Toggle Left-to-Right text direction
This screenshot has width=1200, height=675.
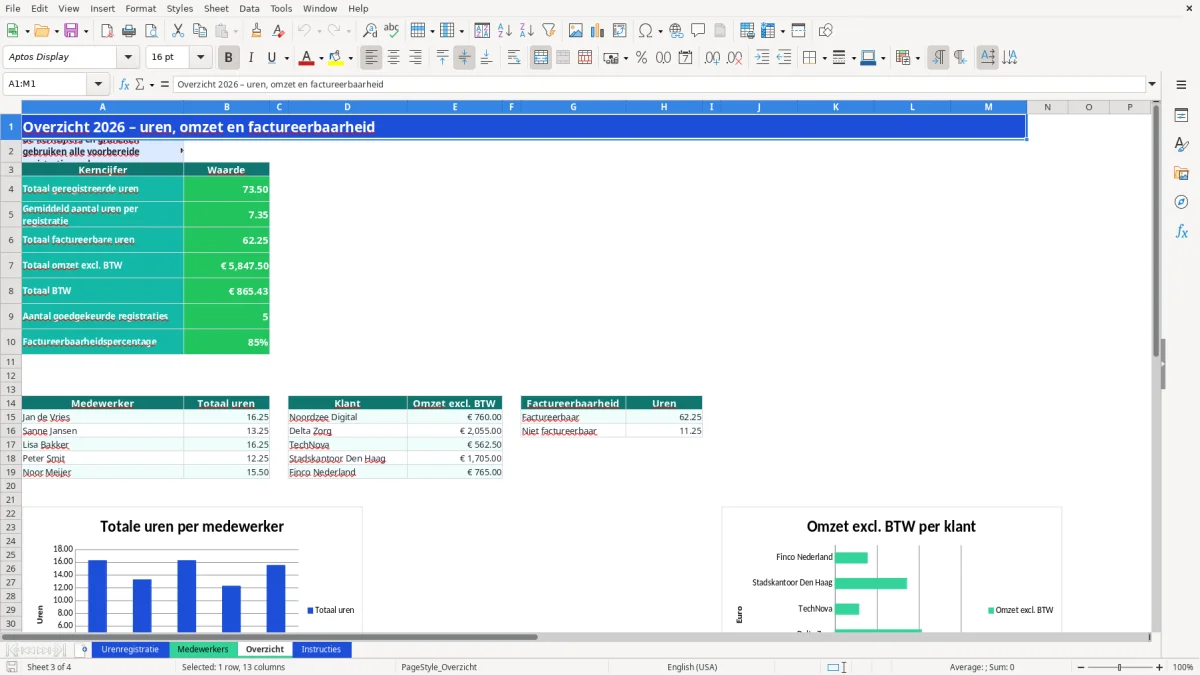938,58
